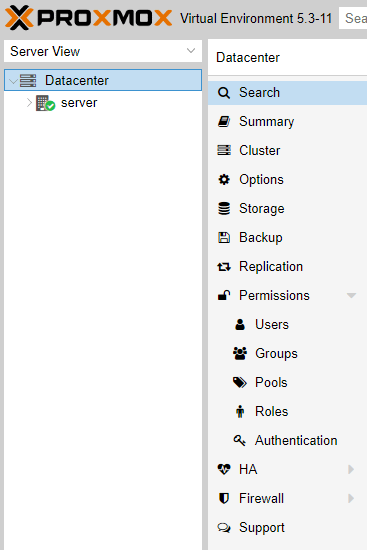This screenshot has width=367, height=550.
Task: Click the Datacenter server-stack icon in the tree
Action: [x=28, y=80]
